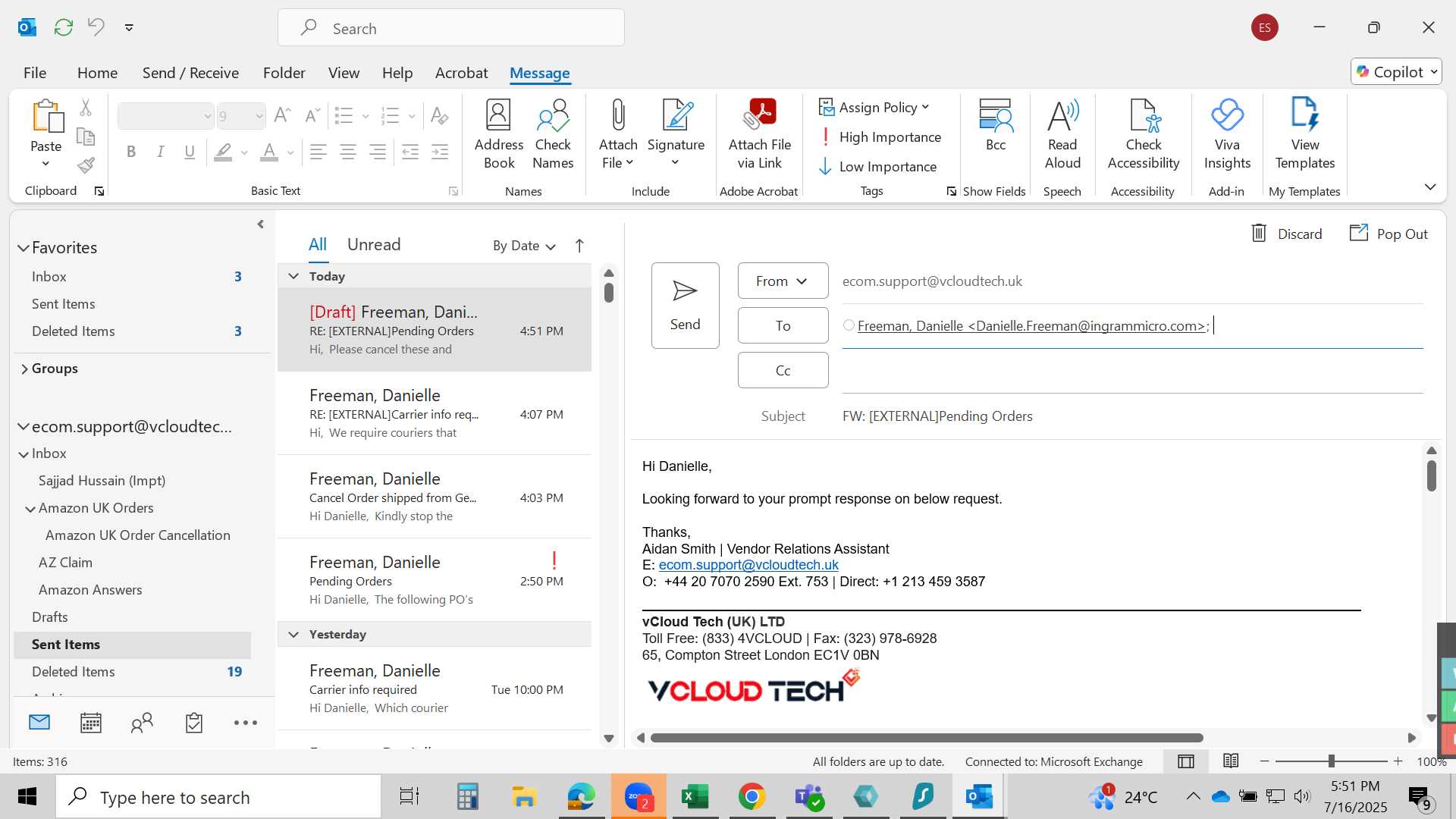This screenshot has height=819, width=1456.
Task: Open the Signature dropdown
Action: point(676,134)
